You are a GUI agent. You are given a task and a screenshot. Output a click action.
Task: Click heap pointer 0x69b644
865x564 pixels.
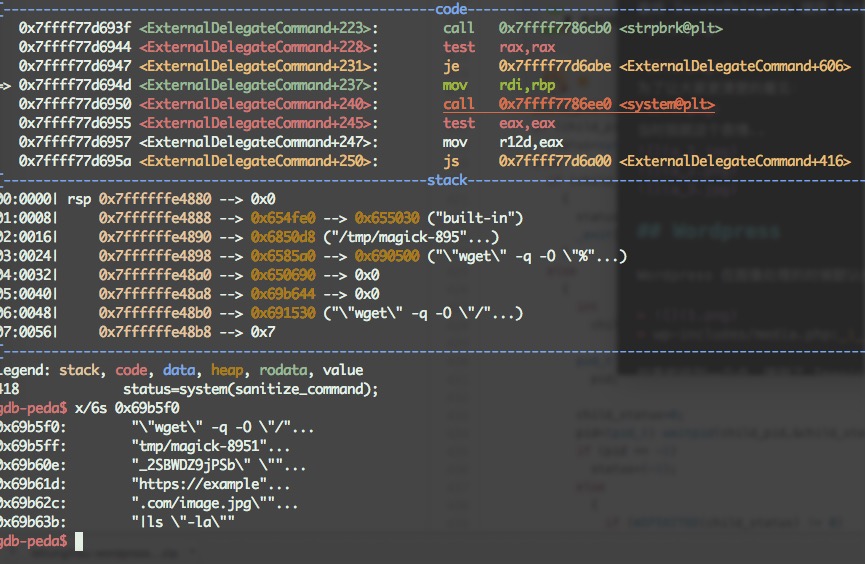pyautogui.click(x=283, y=294)
